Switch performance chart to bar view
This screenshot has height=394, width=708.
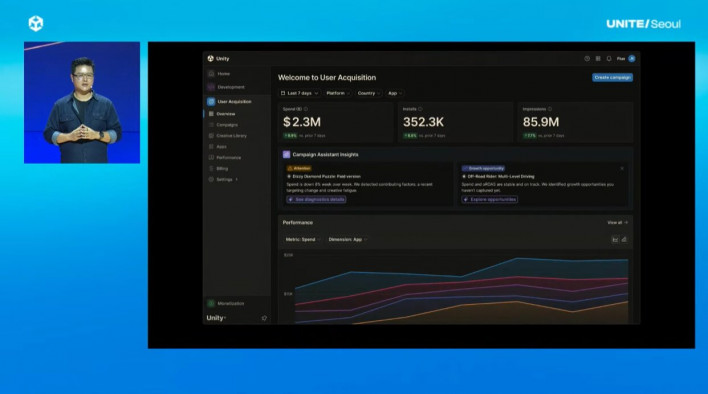624,240
